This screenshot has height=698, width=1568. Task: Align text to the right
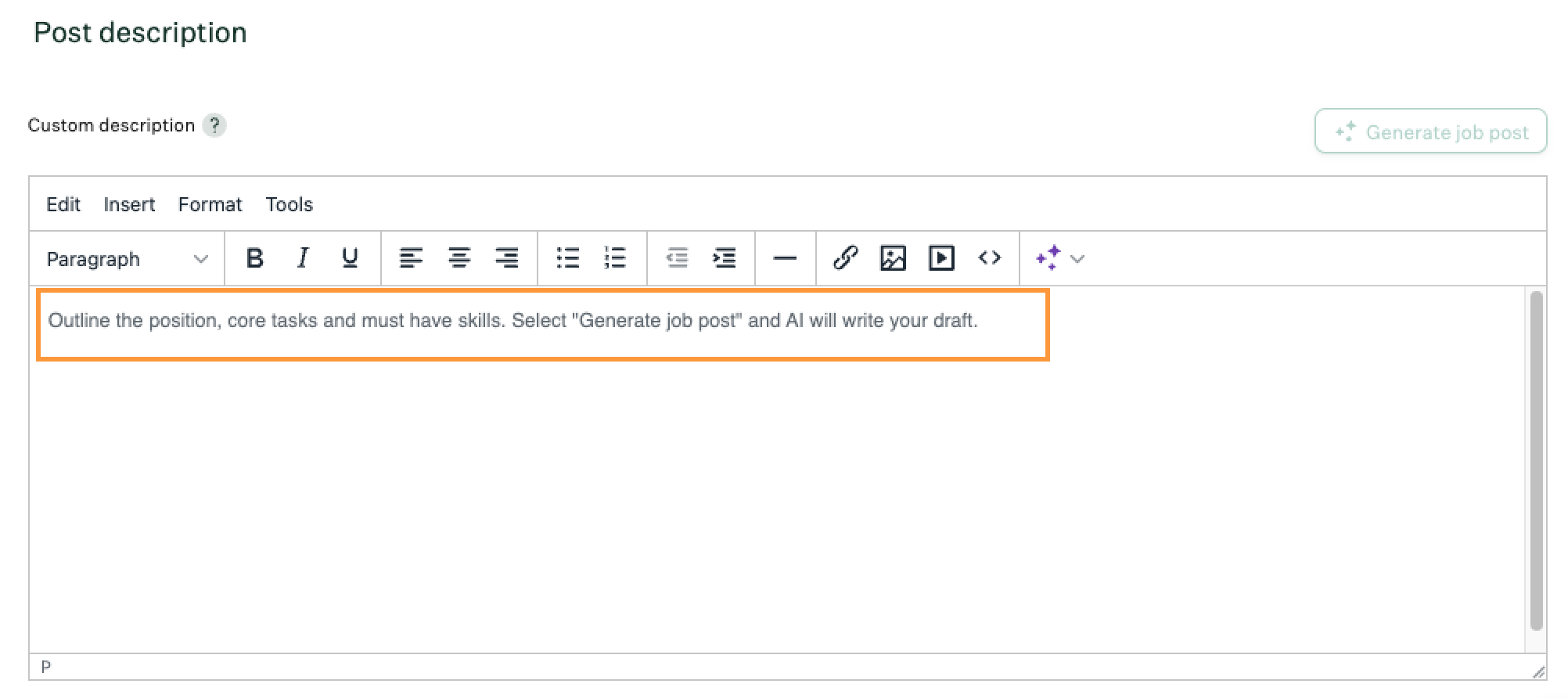point(507,258)
